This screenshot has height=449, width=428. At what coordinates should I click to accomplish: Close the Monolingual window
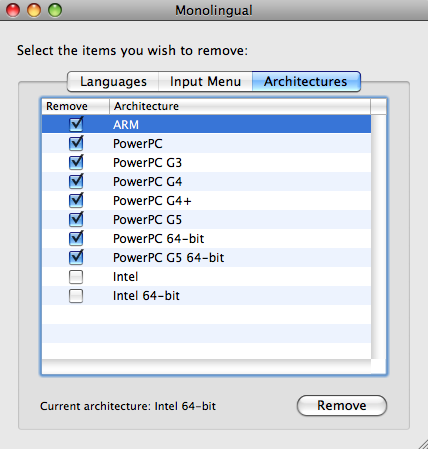pyautogui.click(x=13, y=10)
